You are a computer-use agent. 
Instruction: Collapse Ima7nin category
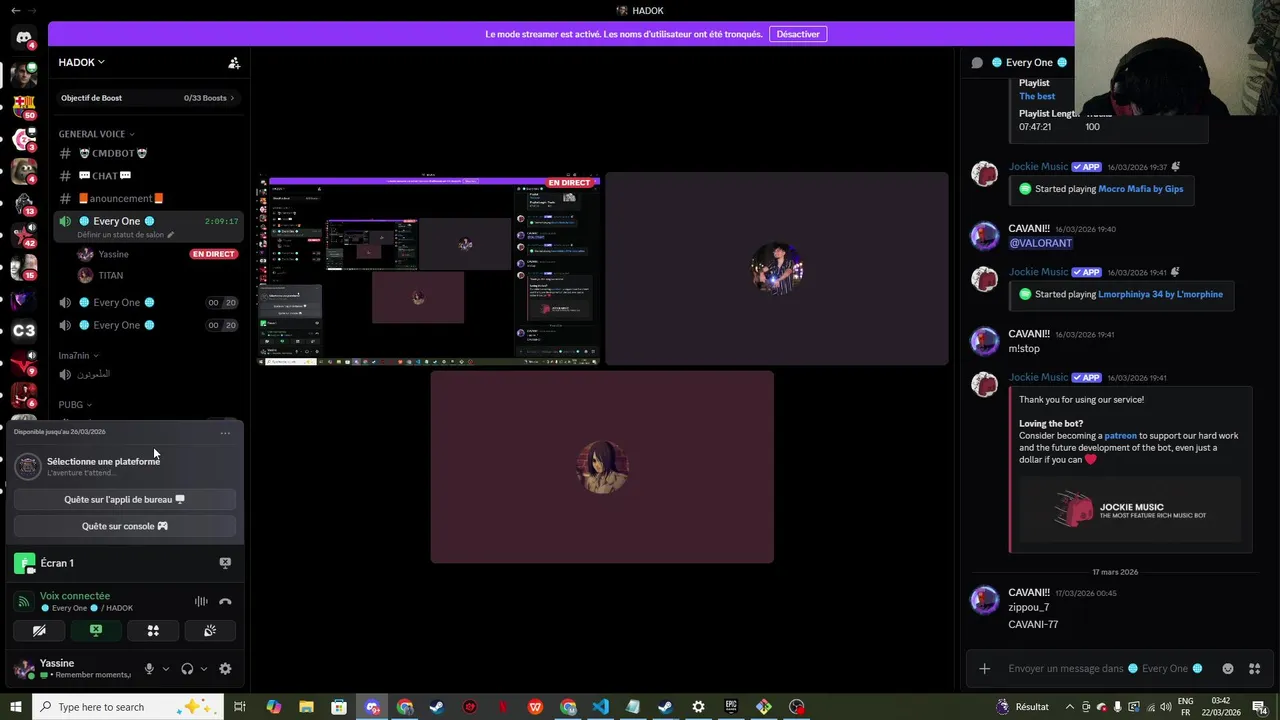point(78,356)
